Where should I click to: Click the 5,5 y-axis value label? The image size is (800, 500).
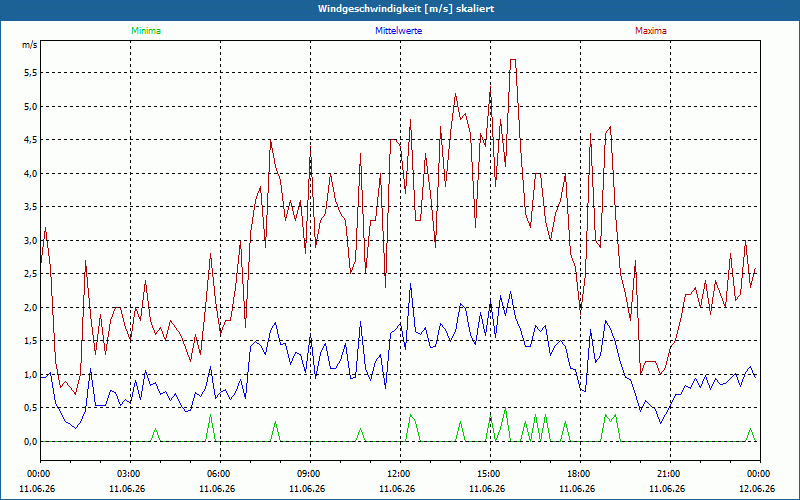pos(31,73)
